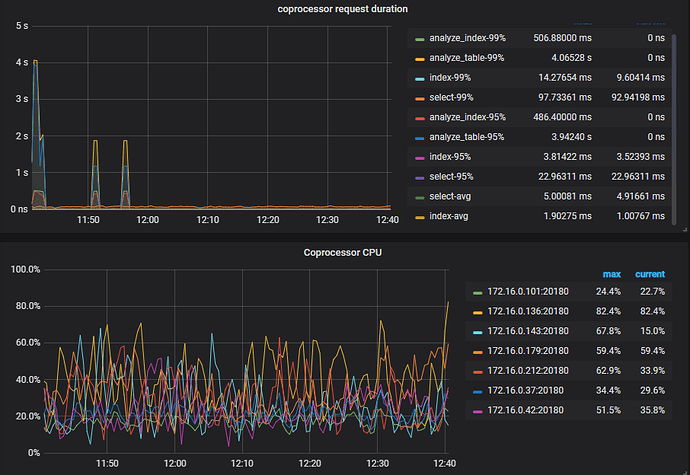
Task: Click the 4.06528 s value
Action: (x=571, y=58)
